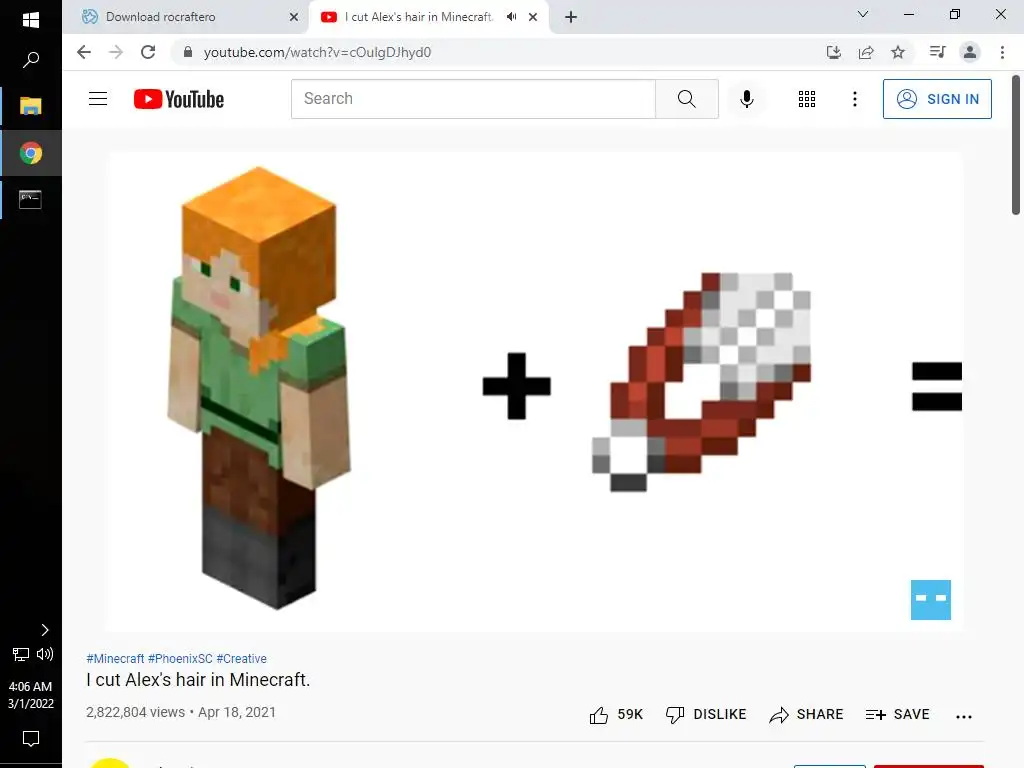
Task: Open the network tray icon
Action: (x=21, y=654)
